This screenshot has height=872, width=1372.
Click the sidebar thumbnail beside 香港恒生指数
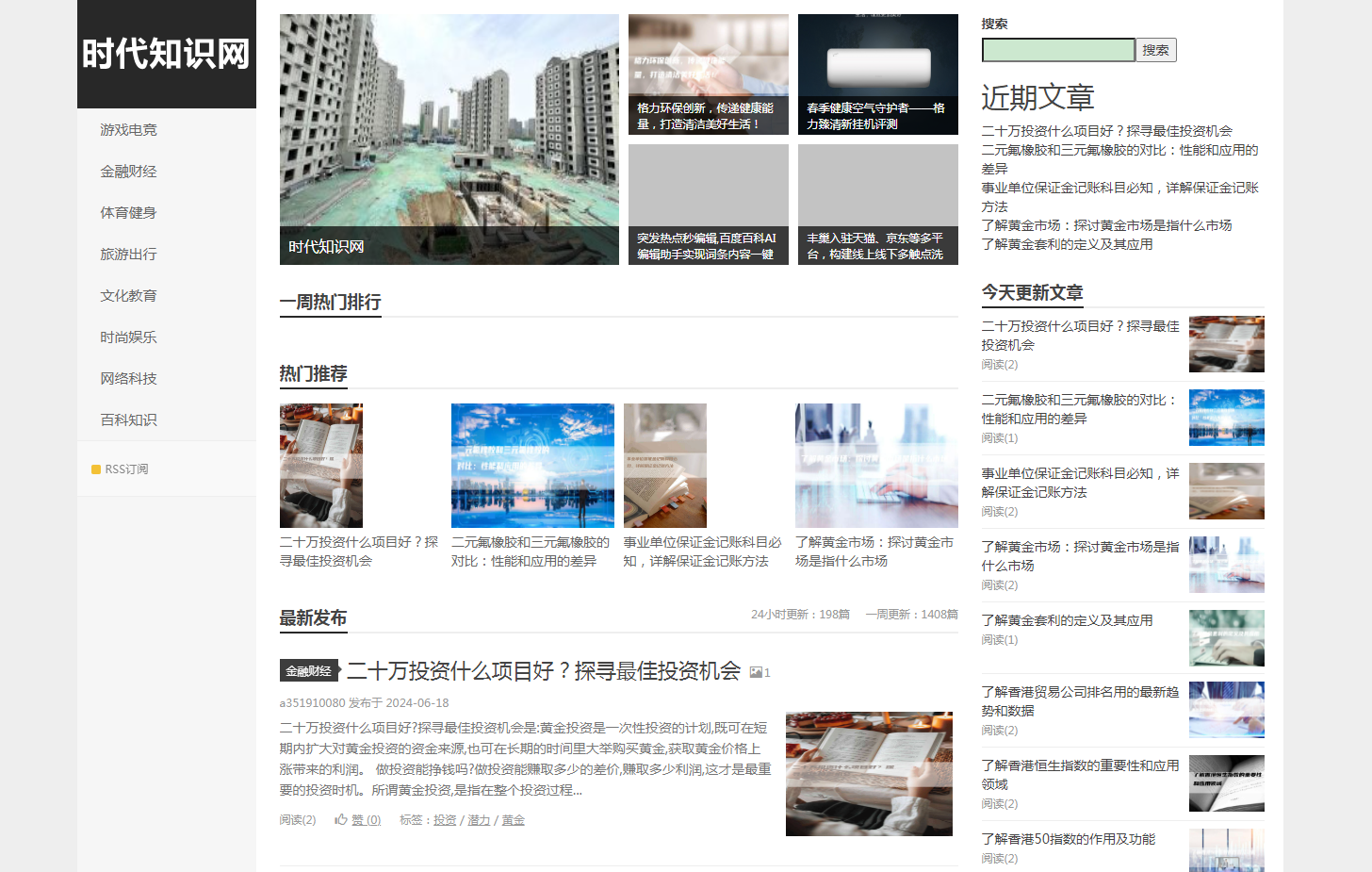tap(1227, 783)
